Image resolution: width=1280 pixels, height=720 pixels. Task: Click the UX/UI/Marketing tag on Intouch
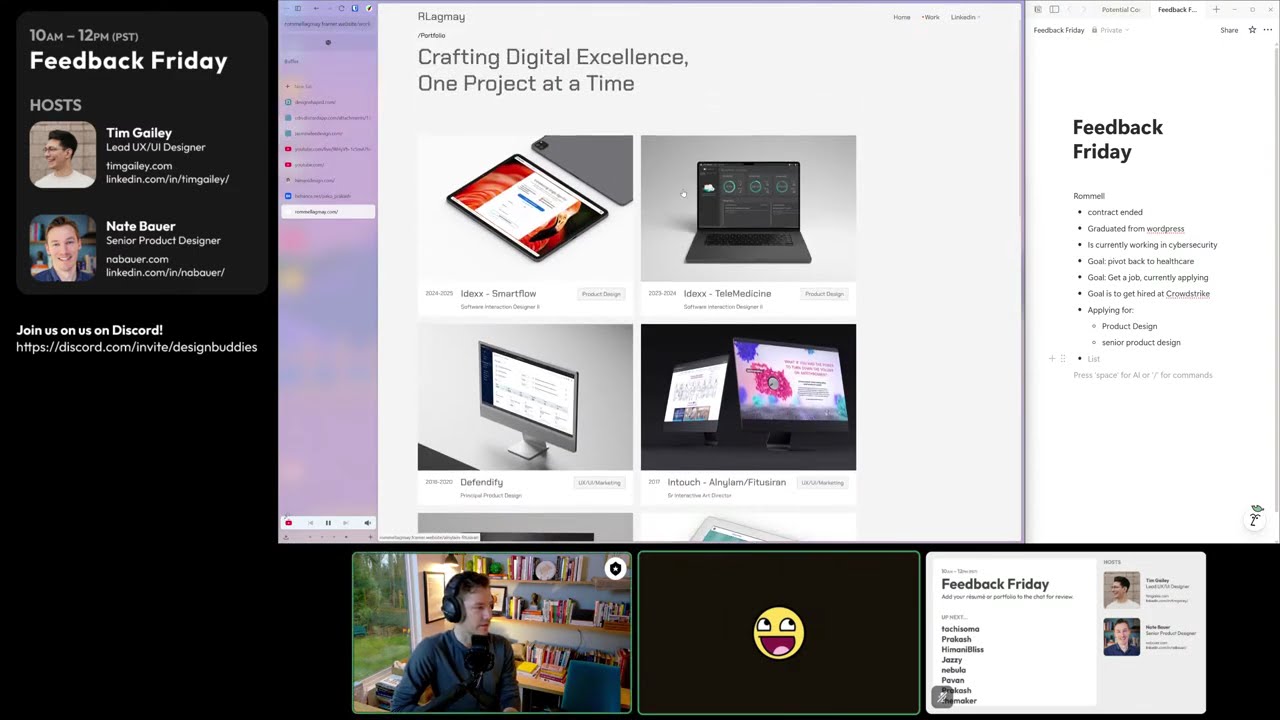pos(822,483)
